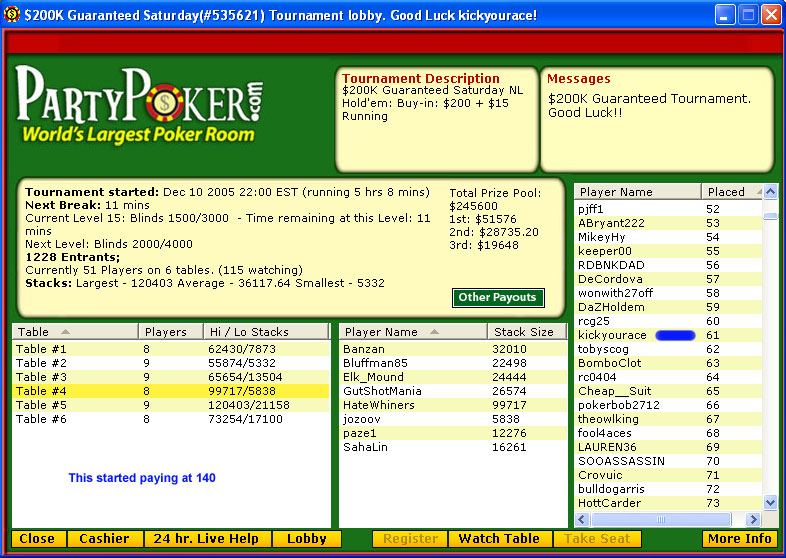Open 24 hr. Live Help
The image size is (786, 558).
(x=208, y=539)
